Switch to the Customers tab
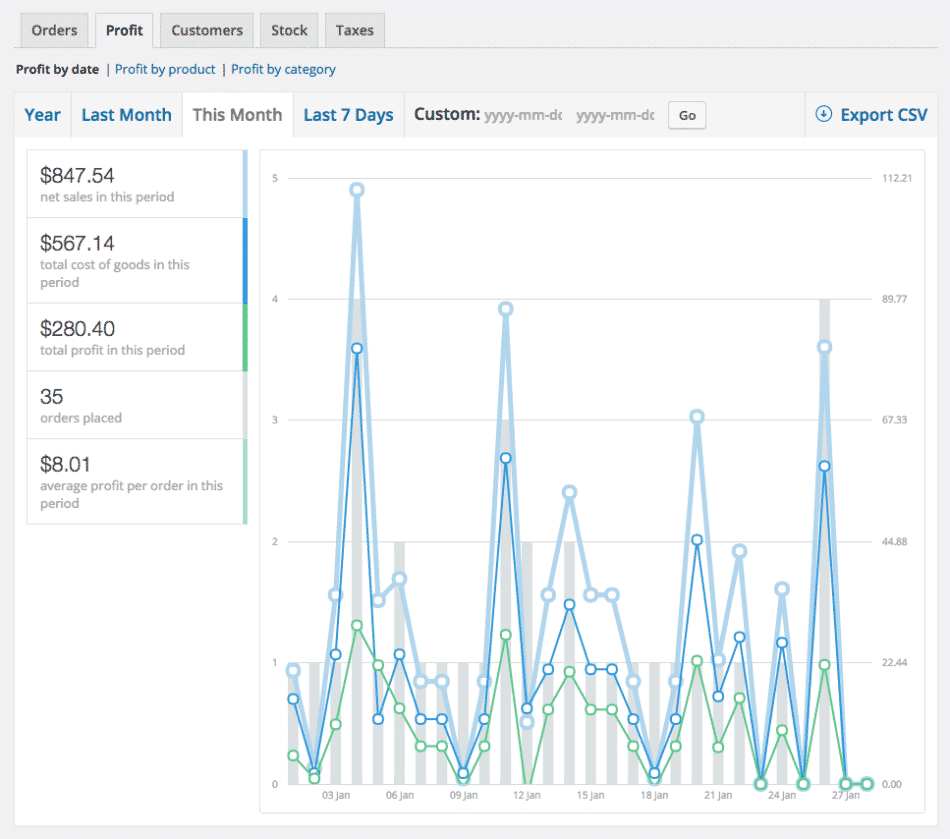This screenshot has height=839, width=950. (207, 30)
